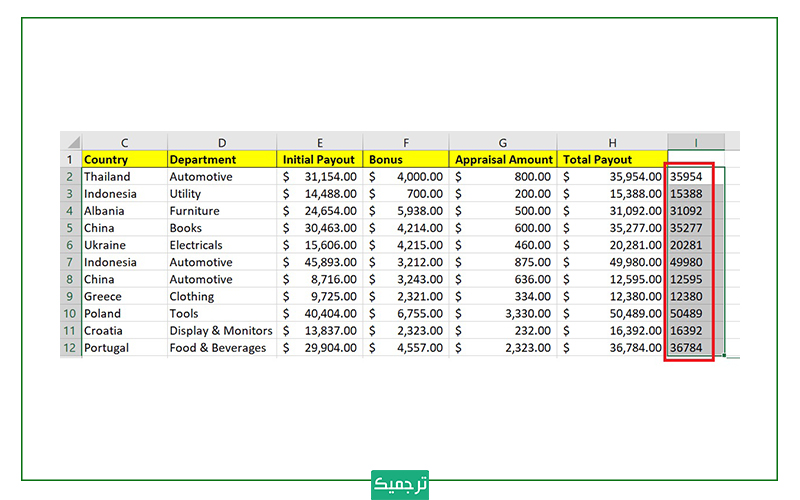The height and width of the screenshot is (500, 800).
Task: Select column C header
Action: coord(124,142)
